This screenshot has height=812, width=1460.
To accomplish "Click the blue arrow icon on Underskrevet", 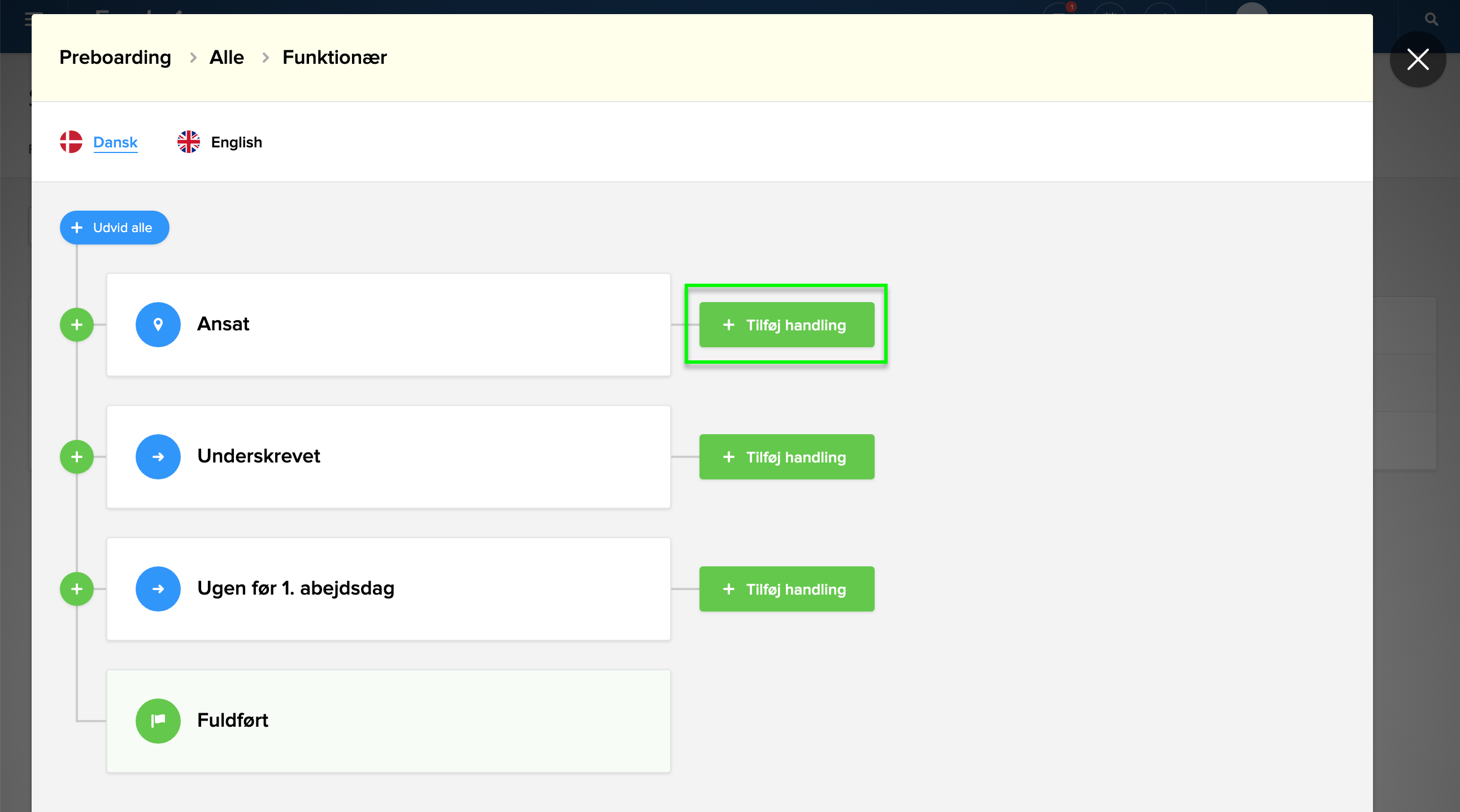I will [x=158, y=456].
